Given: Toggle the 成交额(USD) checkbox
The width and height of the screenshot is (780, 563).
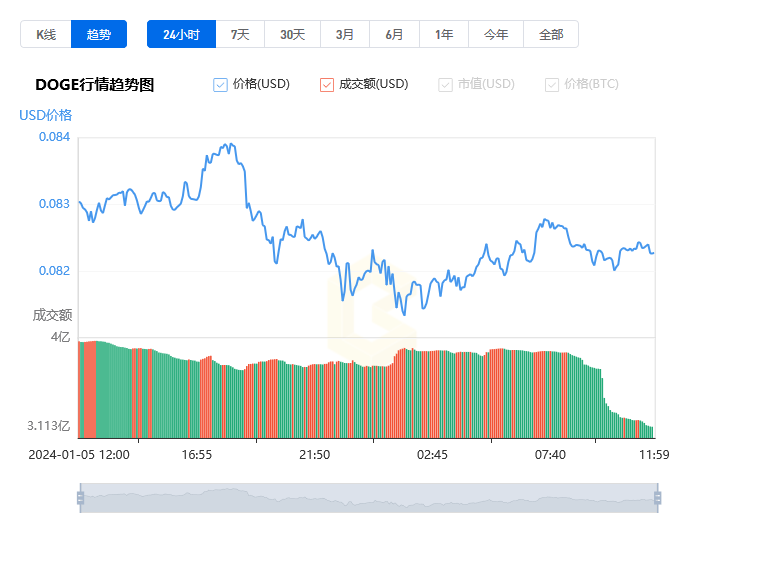Looking at the screenshot, I should pyautogui.click(x=327, y=85).
